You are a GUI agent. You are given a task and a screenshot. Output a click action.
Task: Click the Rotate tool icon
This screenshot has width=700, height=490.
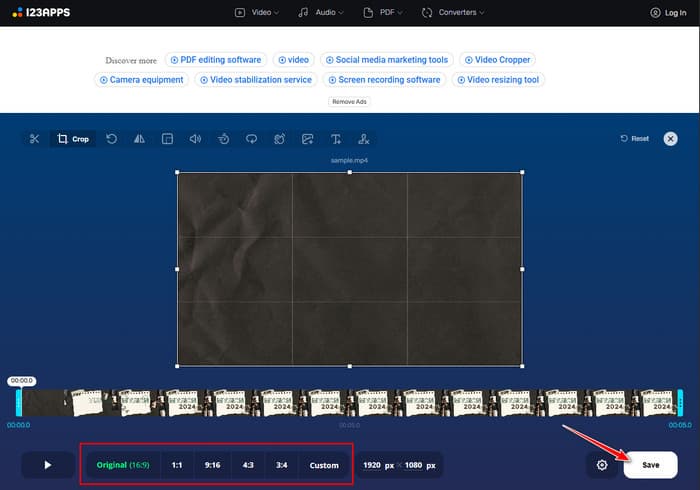[111, 139]
